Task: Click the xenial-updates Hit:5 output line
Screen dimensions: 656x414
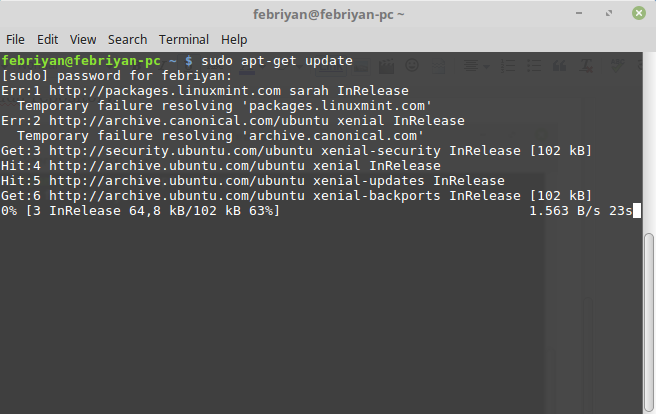Action: [252, 180]
